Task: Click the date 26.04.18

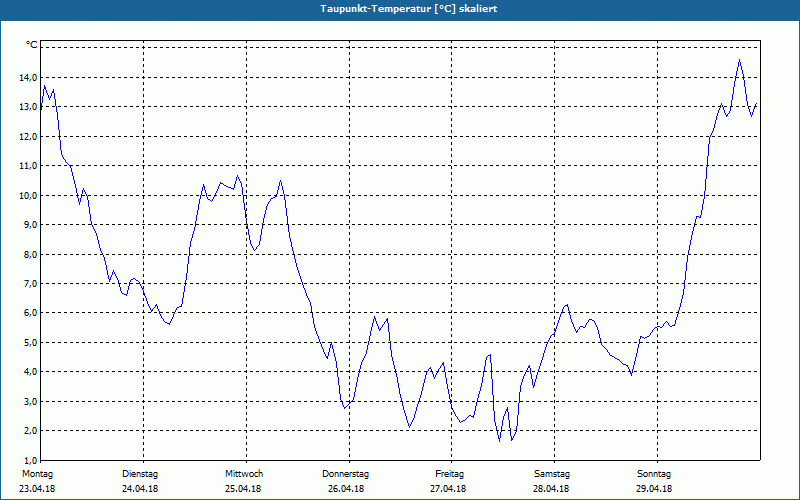Action: tap(346, 489)
